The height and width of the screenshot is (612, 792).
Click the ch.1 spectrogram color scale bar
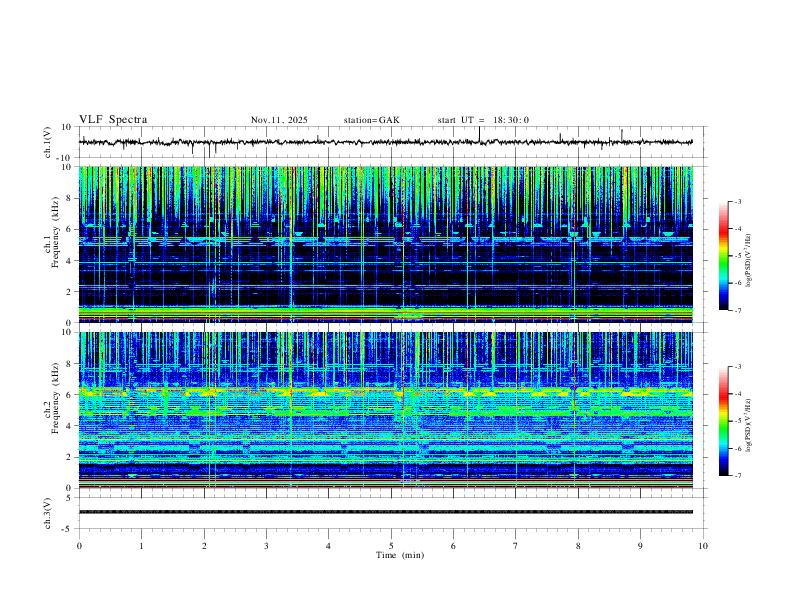click(x=724, y=256)
